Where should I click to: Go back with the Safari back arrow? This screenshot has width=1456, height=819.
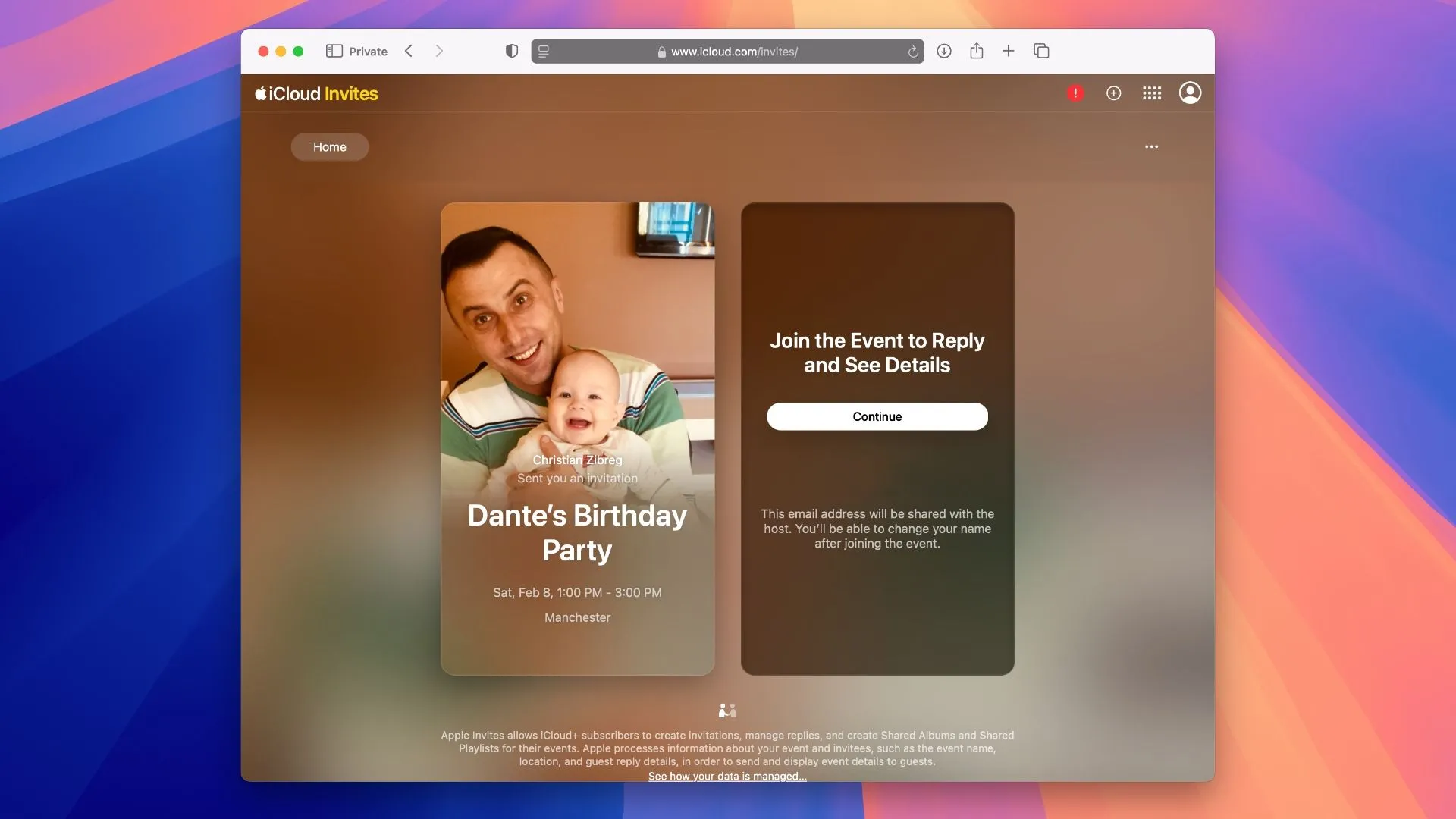tap(409, 51)
